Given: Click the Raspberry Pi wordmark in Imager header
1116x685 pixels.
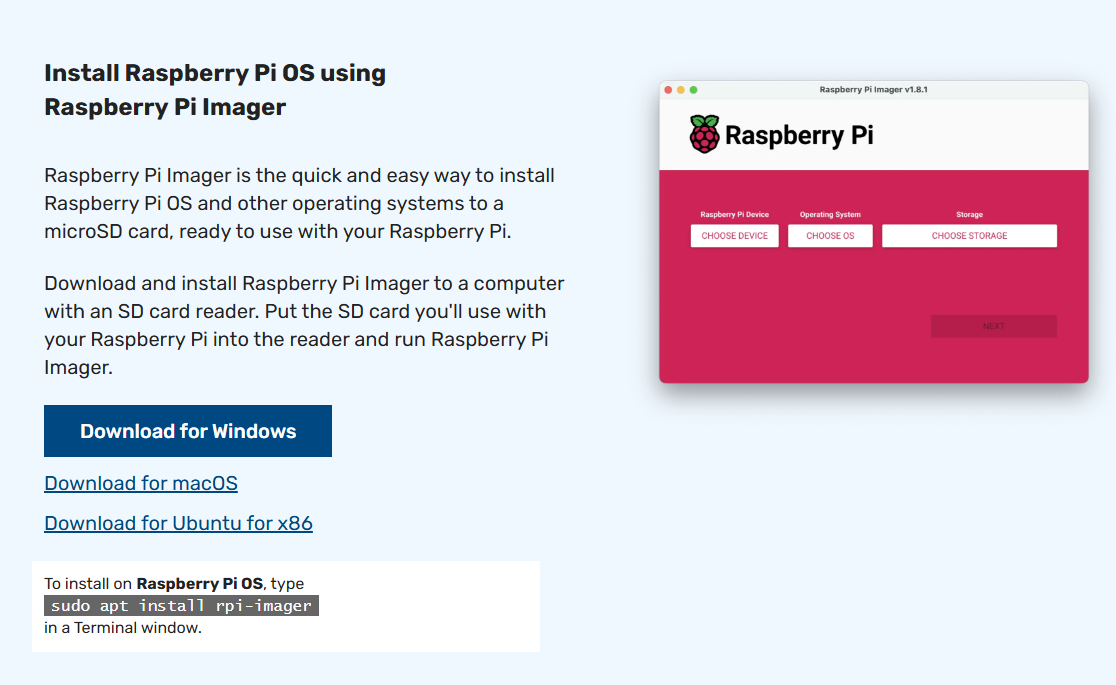Looking at the screenshot, I should coord(799,135).
